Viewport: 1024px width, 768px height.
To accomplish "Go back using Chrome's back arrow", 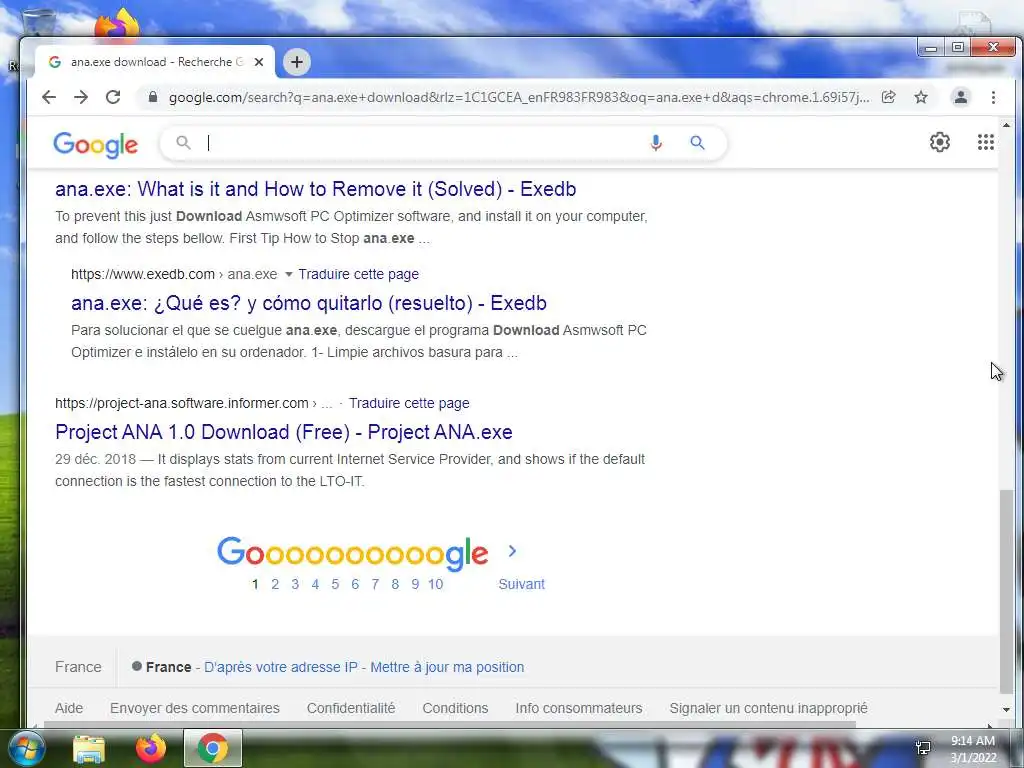I will (x=49, y=97).
